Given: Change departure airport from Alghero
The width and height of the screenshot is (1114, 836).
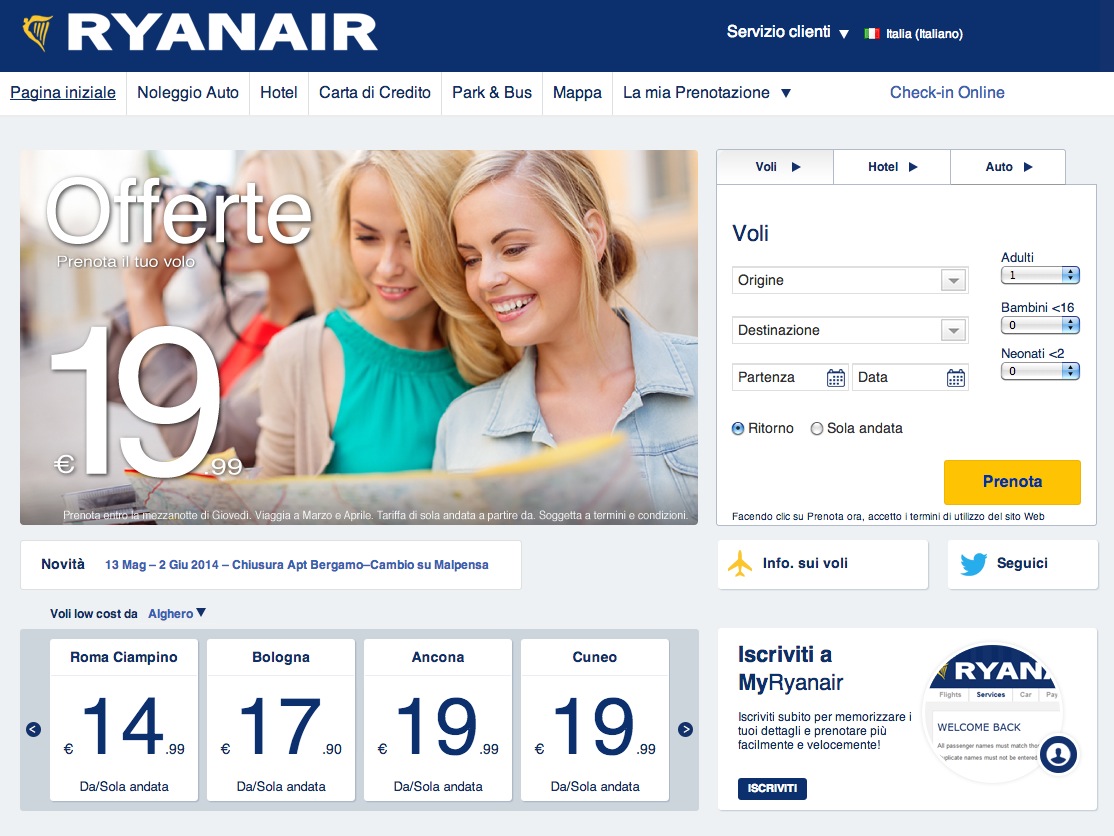Looking at the screenshot, I should point(176,614).
